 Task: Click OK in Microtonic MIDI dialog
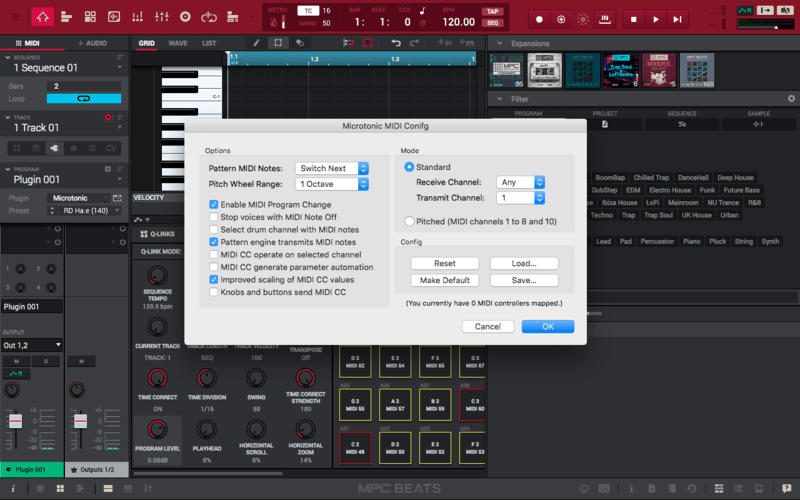(x=548, y=327)
